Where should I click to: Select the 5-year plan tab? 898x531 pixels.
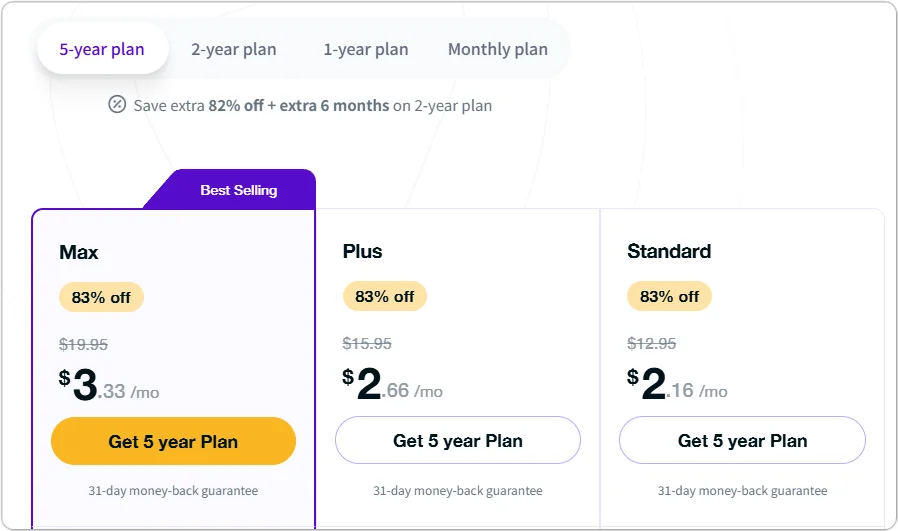[102, 49]
